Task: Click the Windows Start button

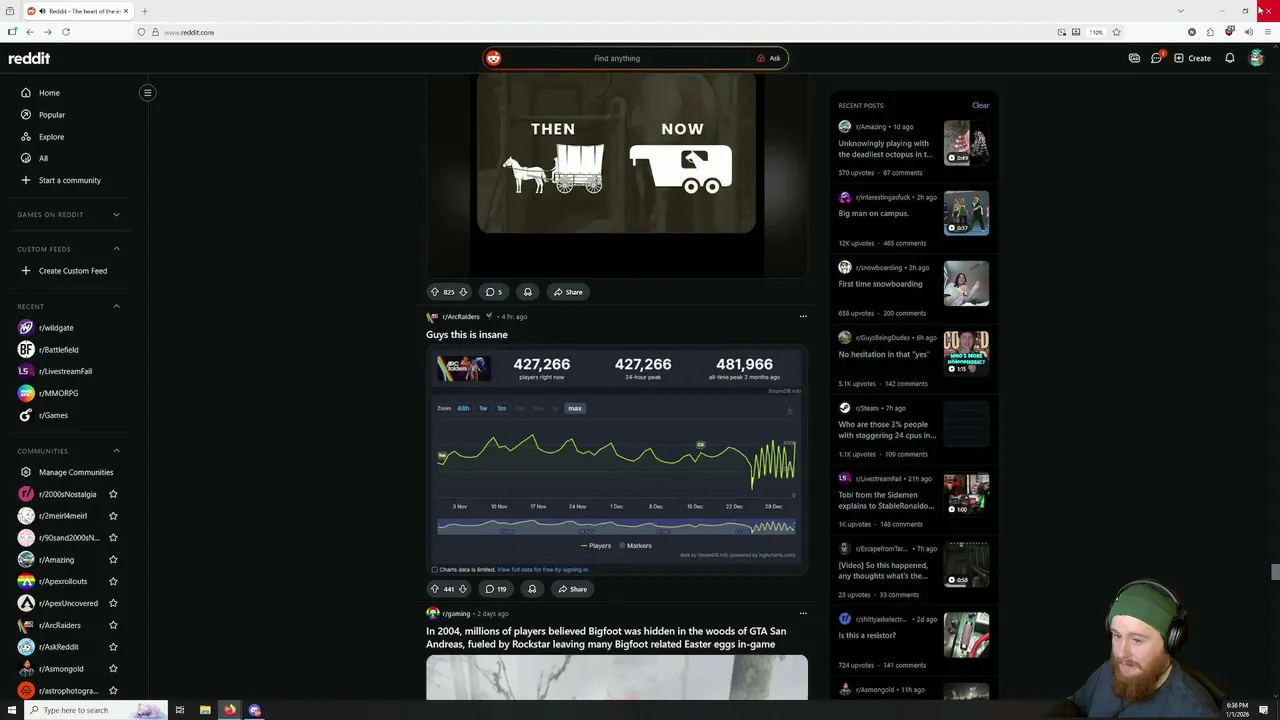Action: point(10,710)
